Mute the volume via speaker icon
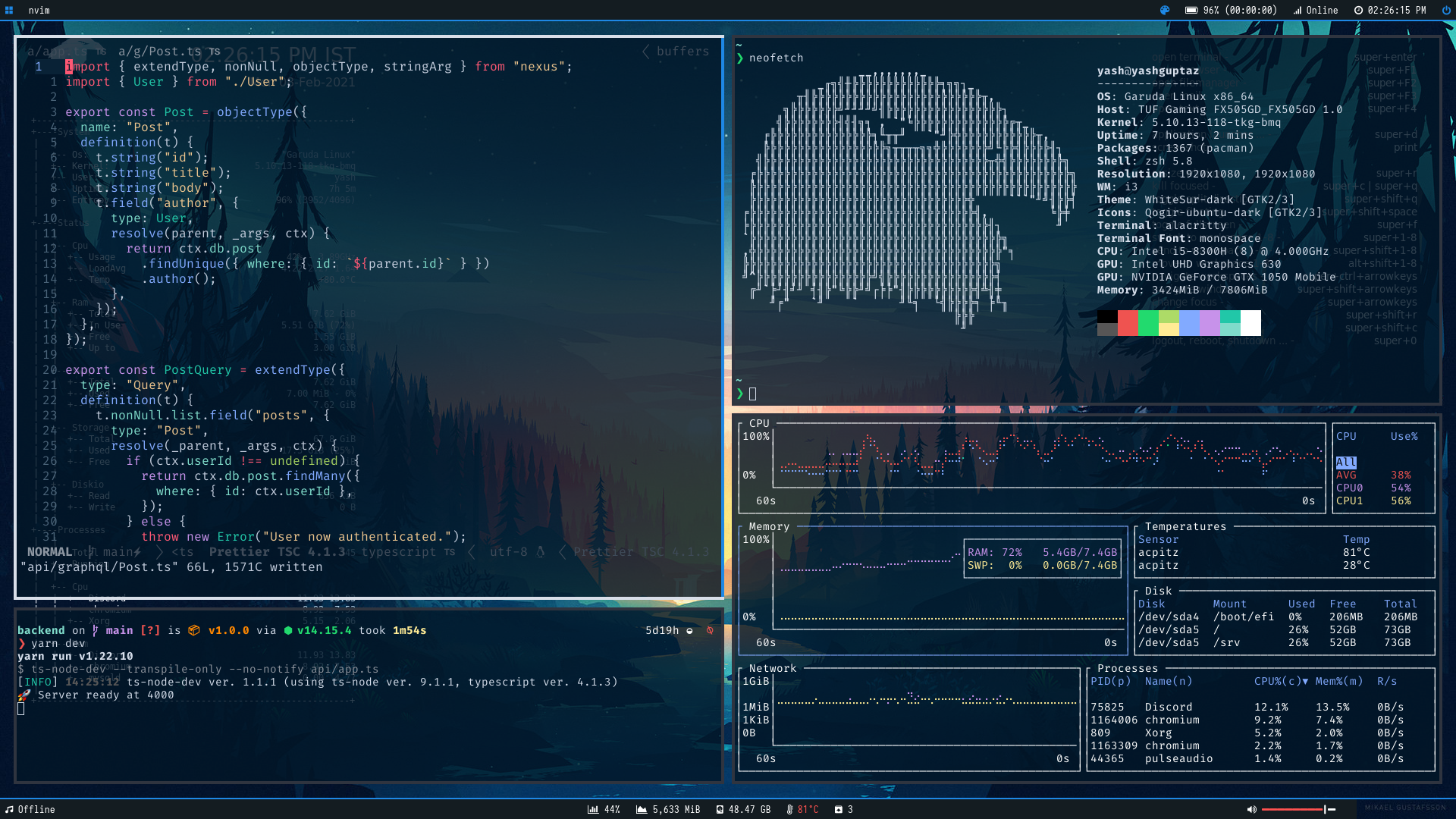Image resolution: width=1456 pixels, height=819 pixels. [x=1252, y=809]
